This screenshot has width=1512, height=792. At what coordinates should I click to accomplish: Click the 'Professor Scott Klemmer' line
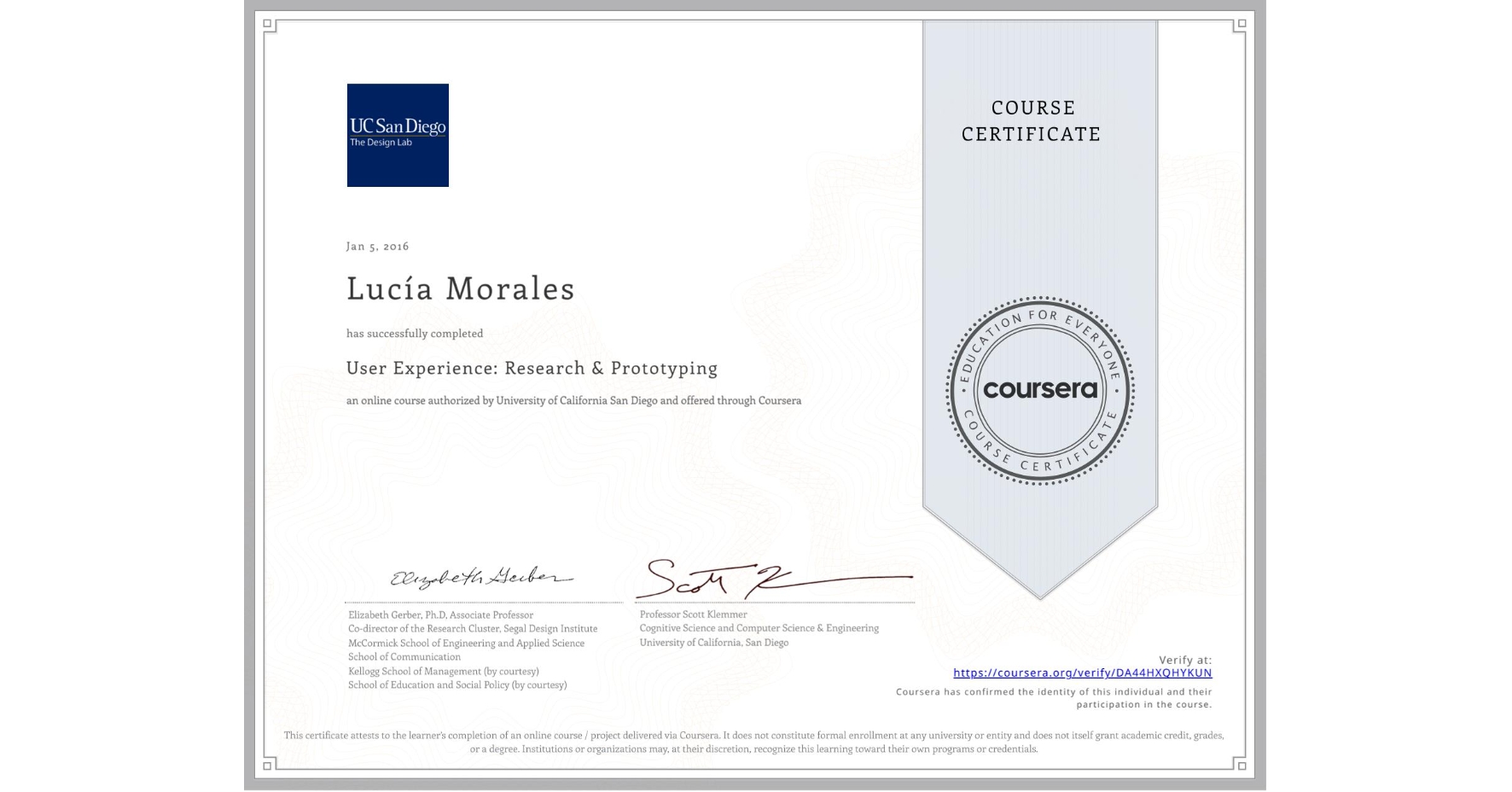(693, 614)
